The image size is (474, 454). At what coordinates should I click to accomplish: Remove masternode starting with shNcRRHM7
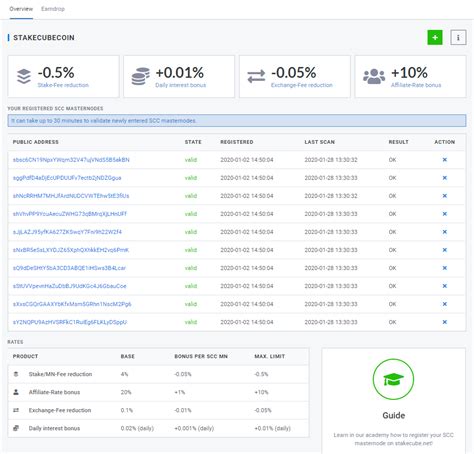point(444,196)
